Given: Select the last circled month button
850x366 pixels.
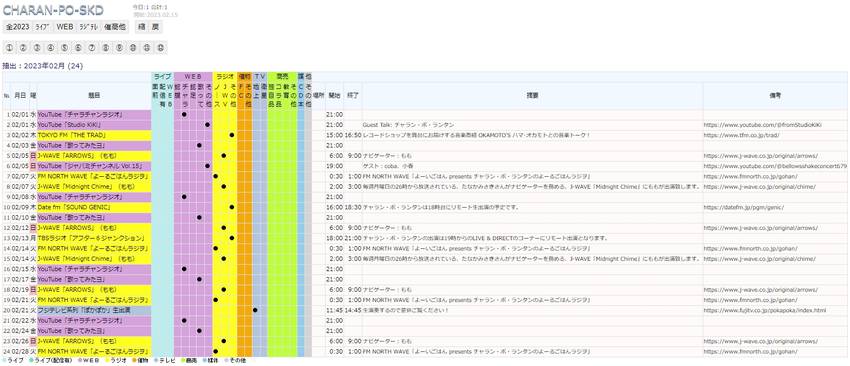Looking at the screenshot, I should [x=160, y=48].
